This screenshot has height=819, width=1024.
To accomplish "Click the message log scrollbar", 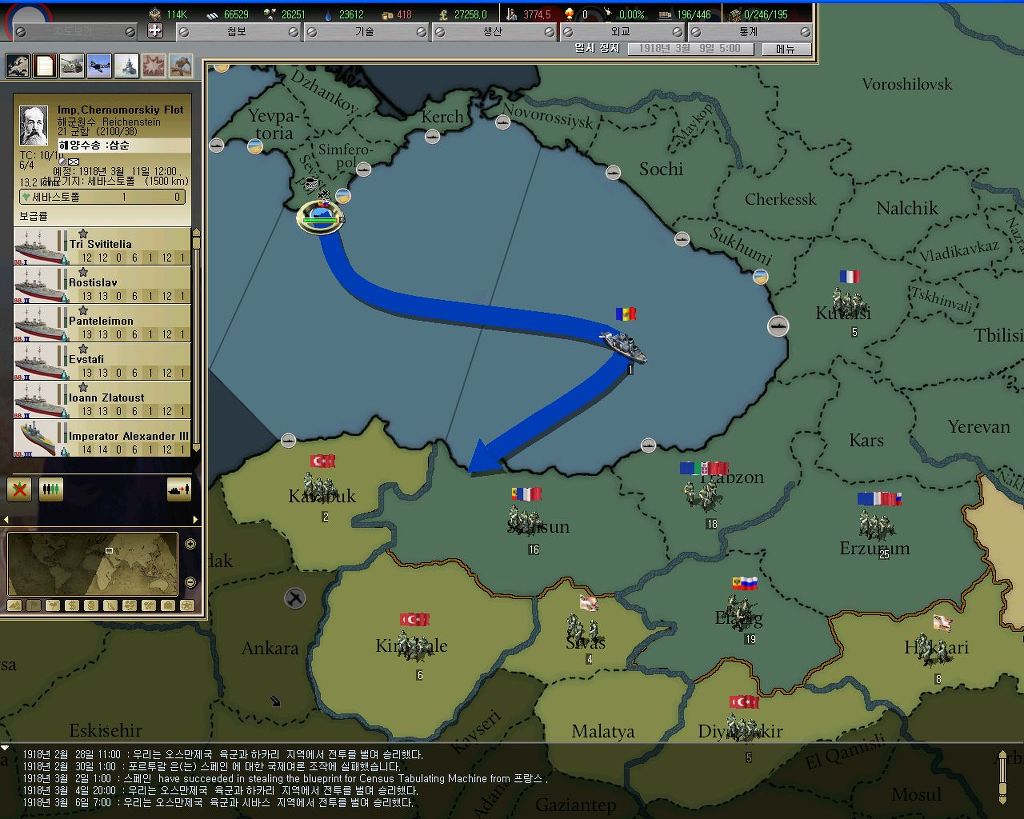I will 1002,777.
